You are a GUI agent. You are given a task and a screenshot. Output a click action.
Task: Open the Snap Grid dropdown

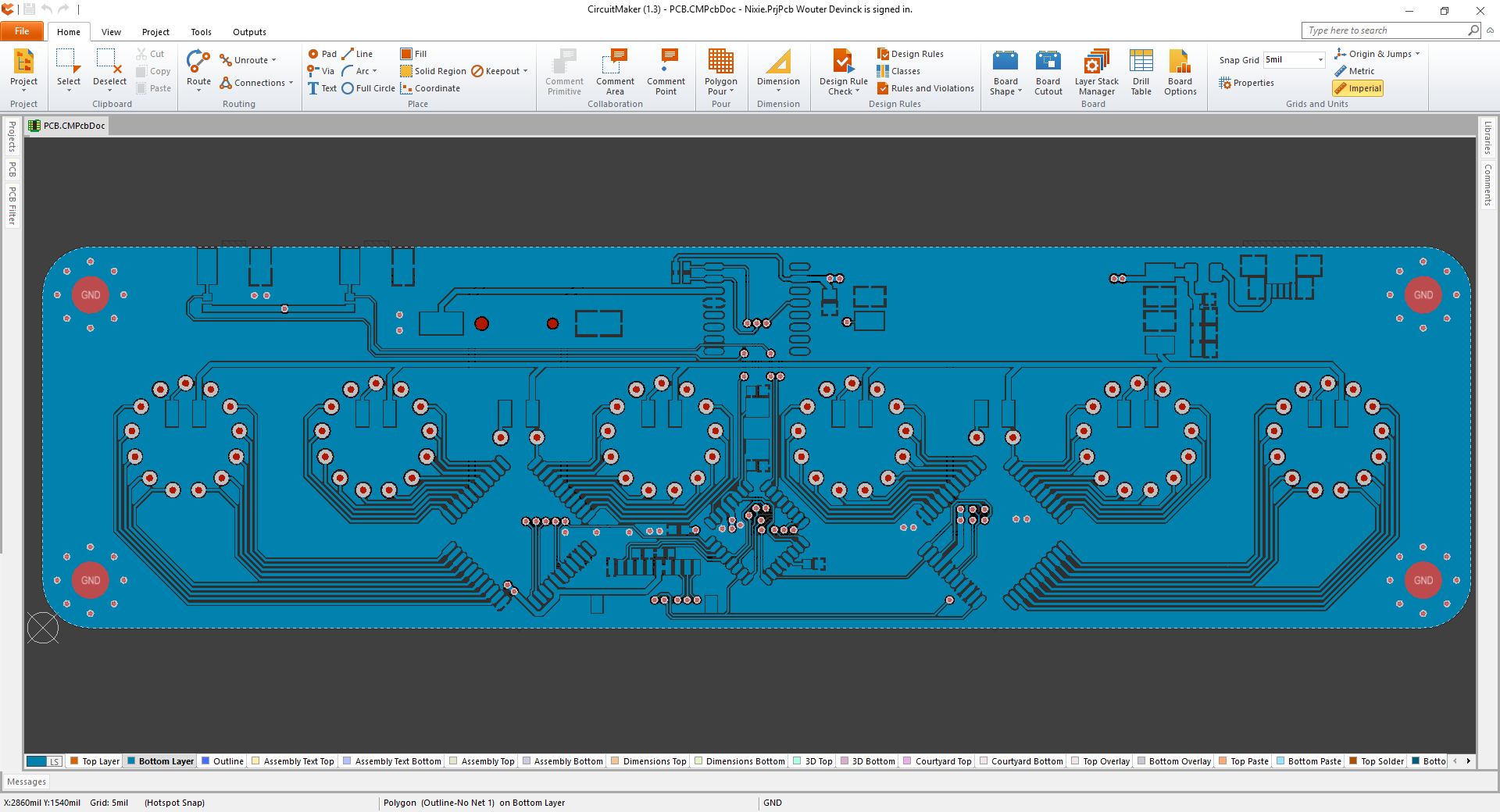pyautogui.click(x=1319, y=59)
